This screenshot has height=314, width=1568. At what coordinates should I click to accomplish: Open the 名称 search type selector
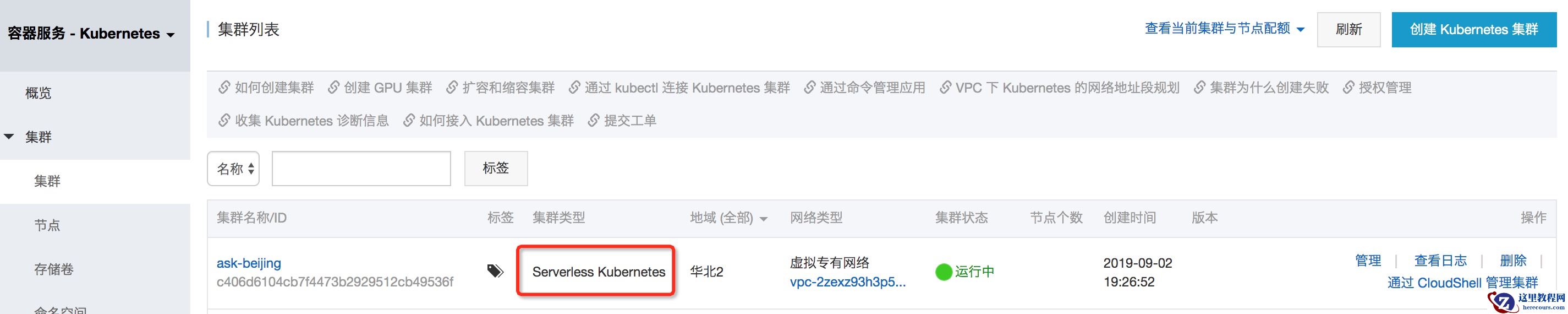[233, 169]
